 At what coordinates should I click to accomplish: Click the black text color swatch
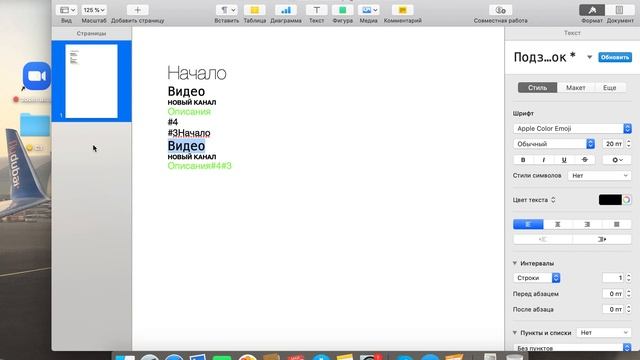tap(610, 200)
